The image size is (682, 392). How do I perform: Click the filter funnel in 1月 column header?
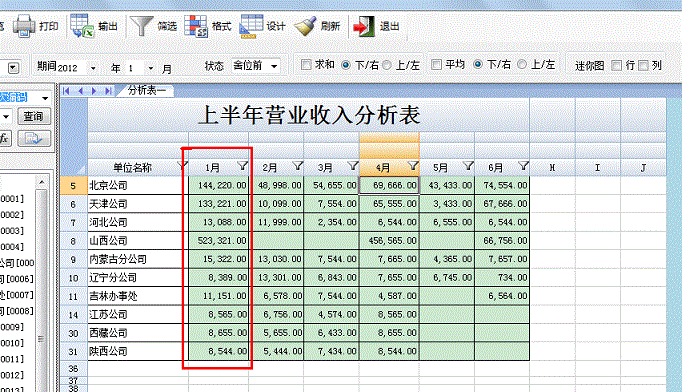click(x=242, y=166)
